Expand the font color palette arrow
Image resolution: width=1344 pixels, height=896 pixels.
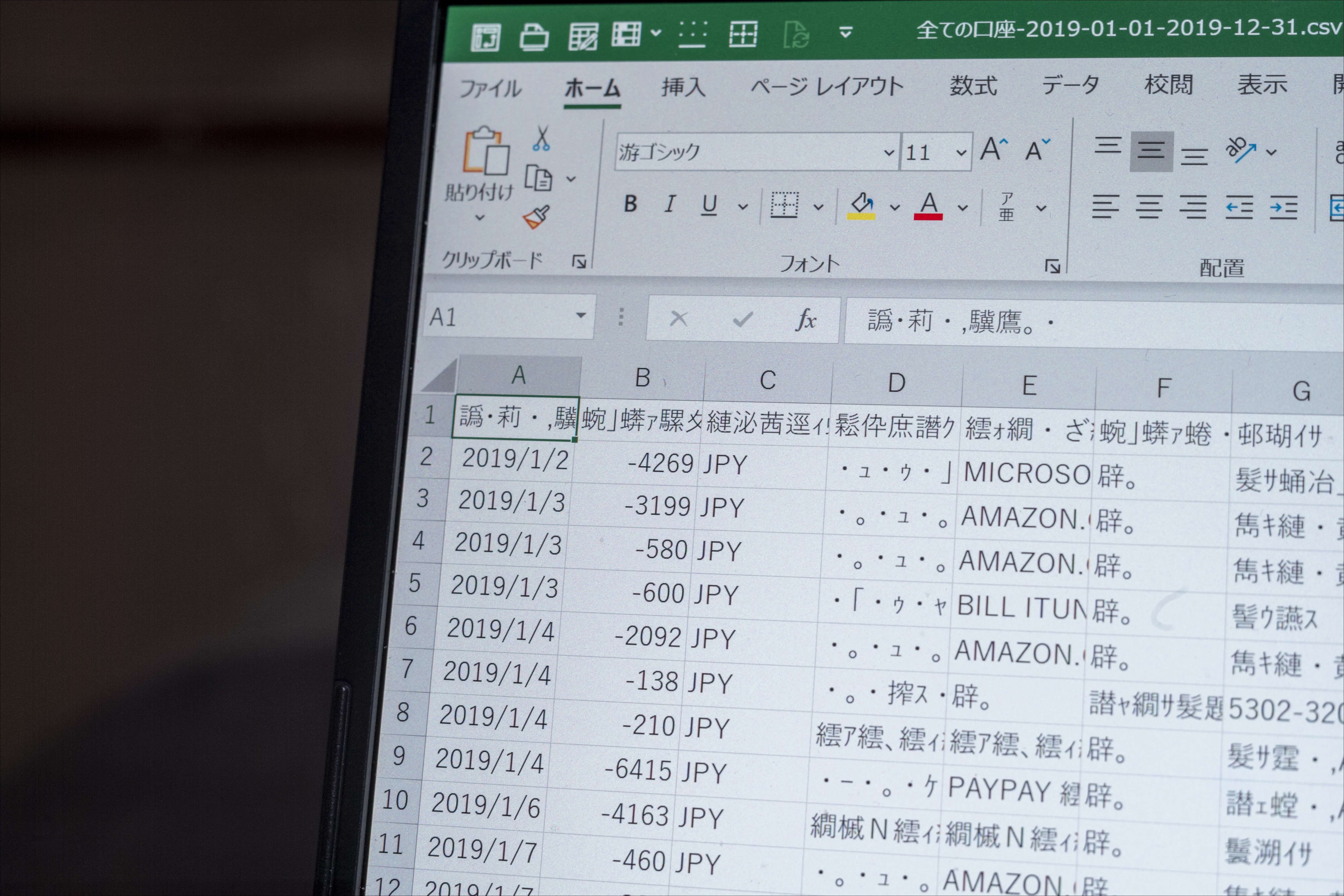click(963, 207)
